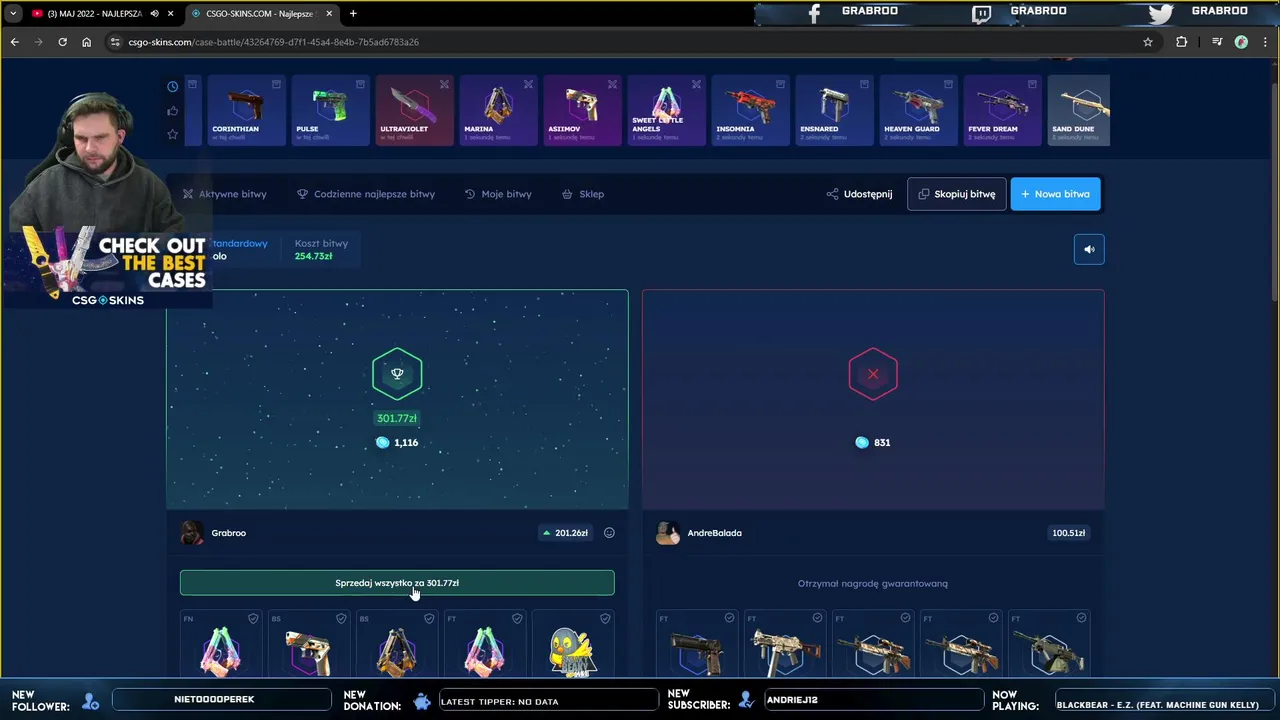Screen dimensions: 1280x720
Task: Click the red X loser hexagon icon
Action: 873,374
